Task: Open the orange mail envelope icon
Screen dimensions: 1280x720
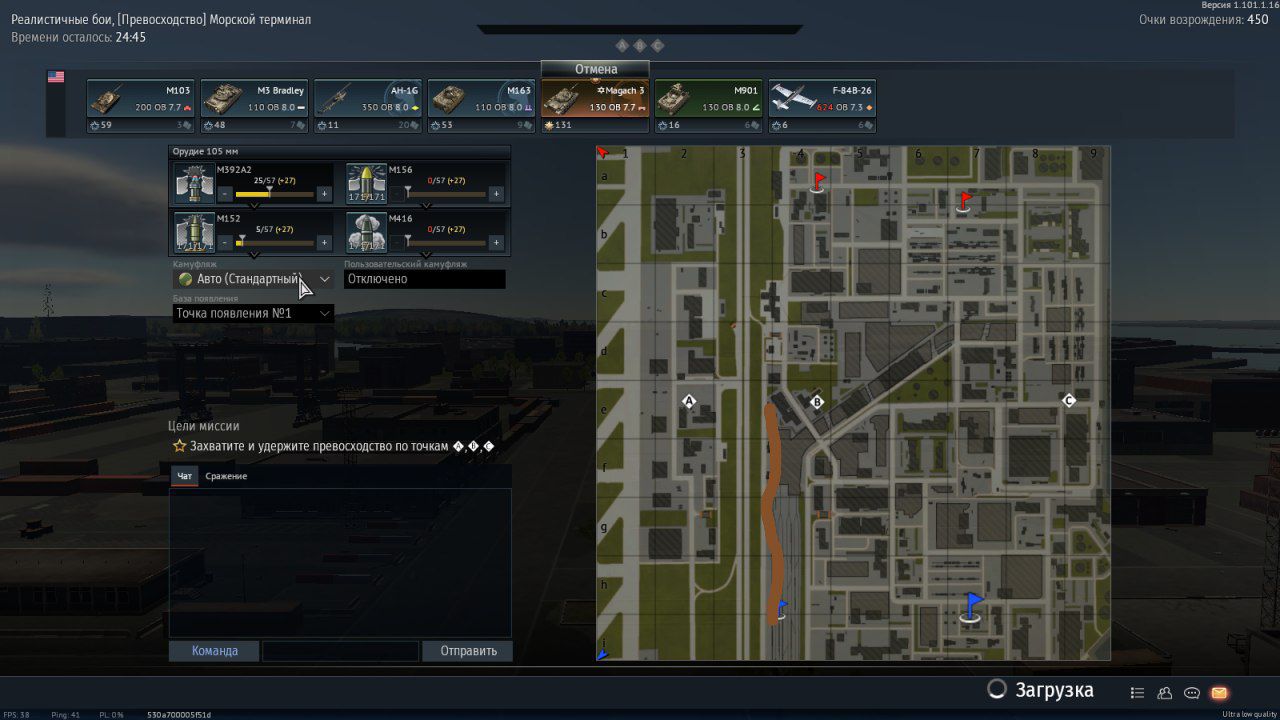Action: (x=1219, y=693)
